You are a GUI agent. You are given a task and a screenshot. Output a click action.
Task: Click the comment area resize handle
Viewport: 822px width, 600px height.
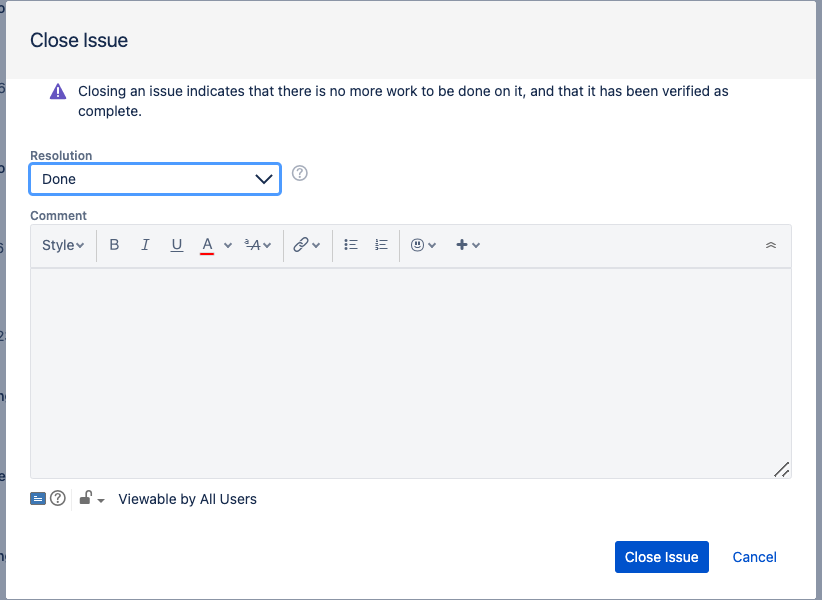tap(782, 470)
